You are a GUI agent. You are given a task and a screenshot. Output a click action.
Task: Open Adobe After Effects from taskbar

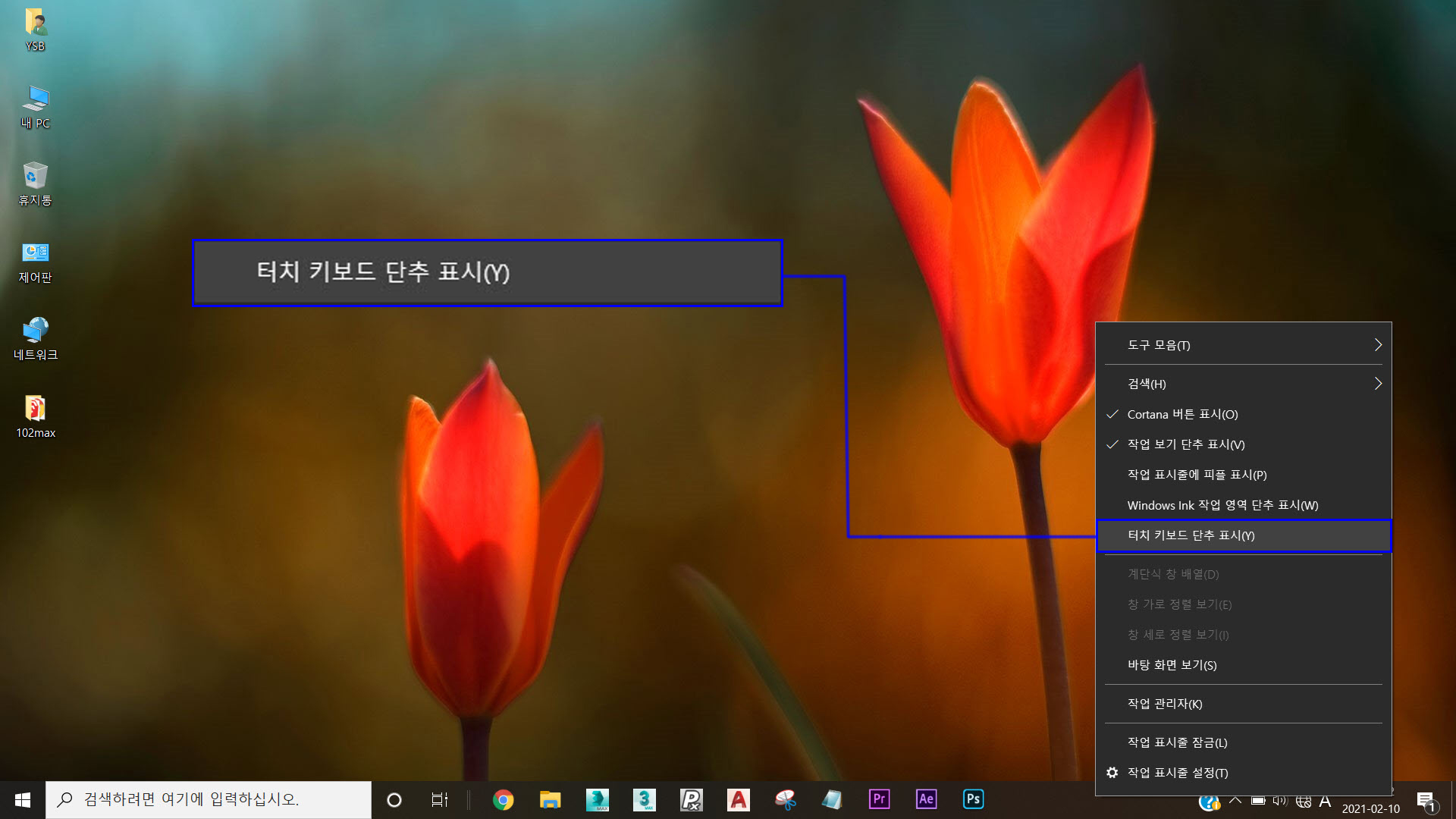point(926,799)
